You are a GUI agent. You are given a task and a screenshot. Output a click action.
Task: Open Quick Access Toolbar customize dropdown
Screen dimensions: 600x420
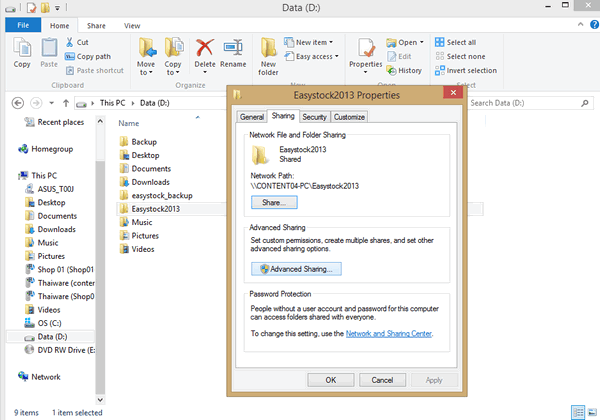coord(57,8)
